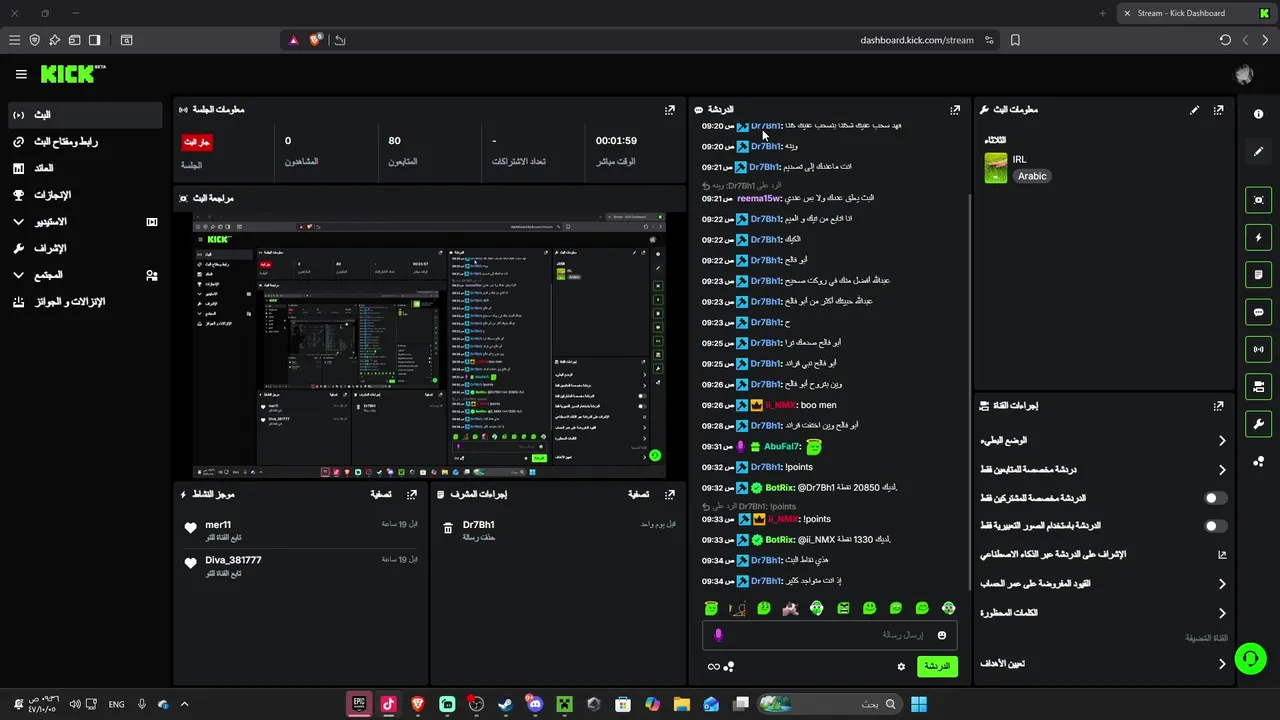The height and width of the screenshot is (720, 1280).
Task: Click the purple microphone in chat input
Action: point(718,635)
